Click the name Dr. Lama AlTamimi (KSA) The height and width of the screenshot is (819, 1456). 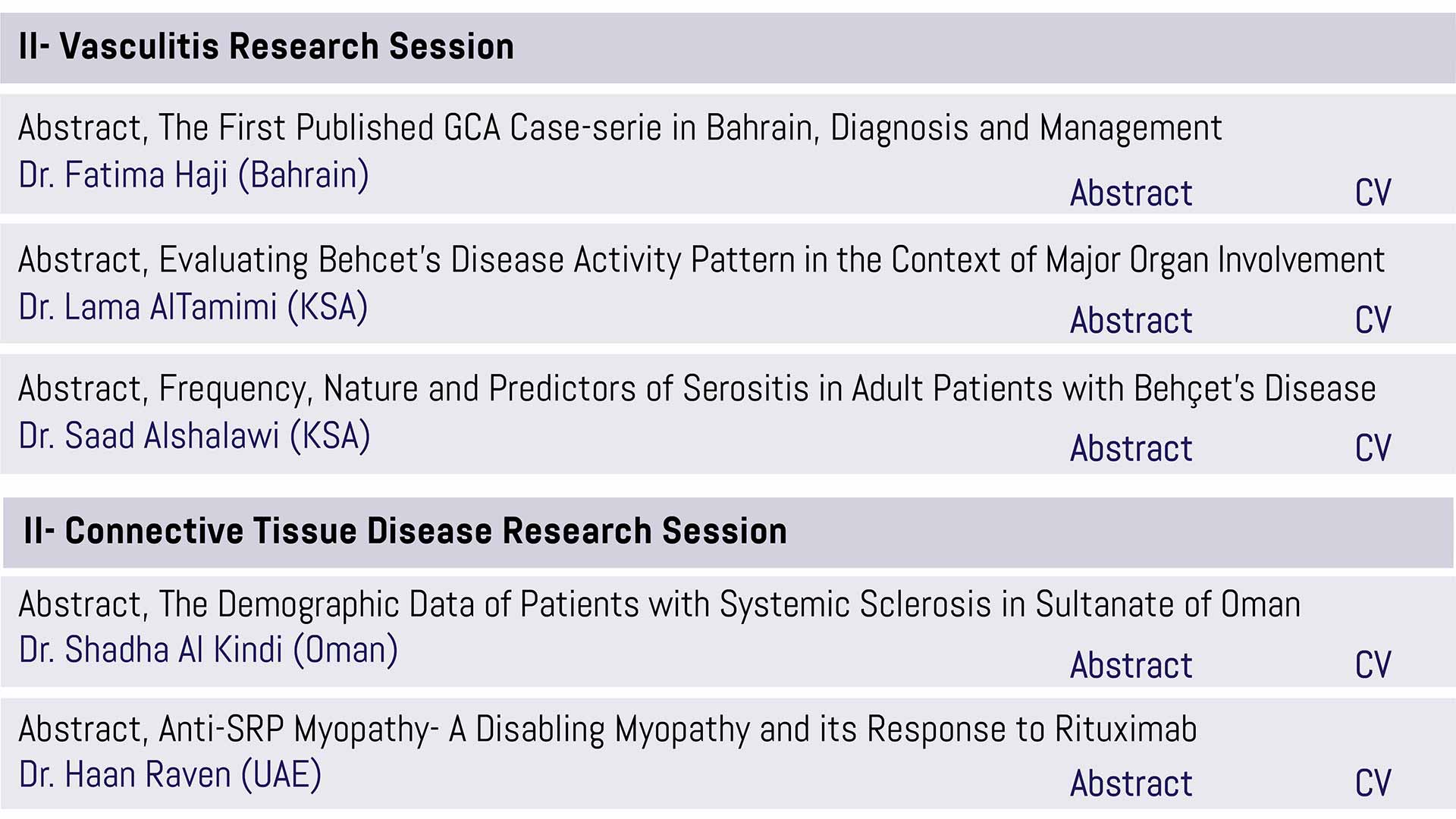coord(193,308)
